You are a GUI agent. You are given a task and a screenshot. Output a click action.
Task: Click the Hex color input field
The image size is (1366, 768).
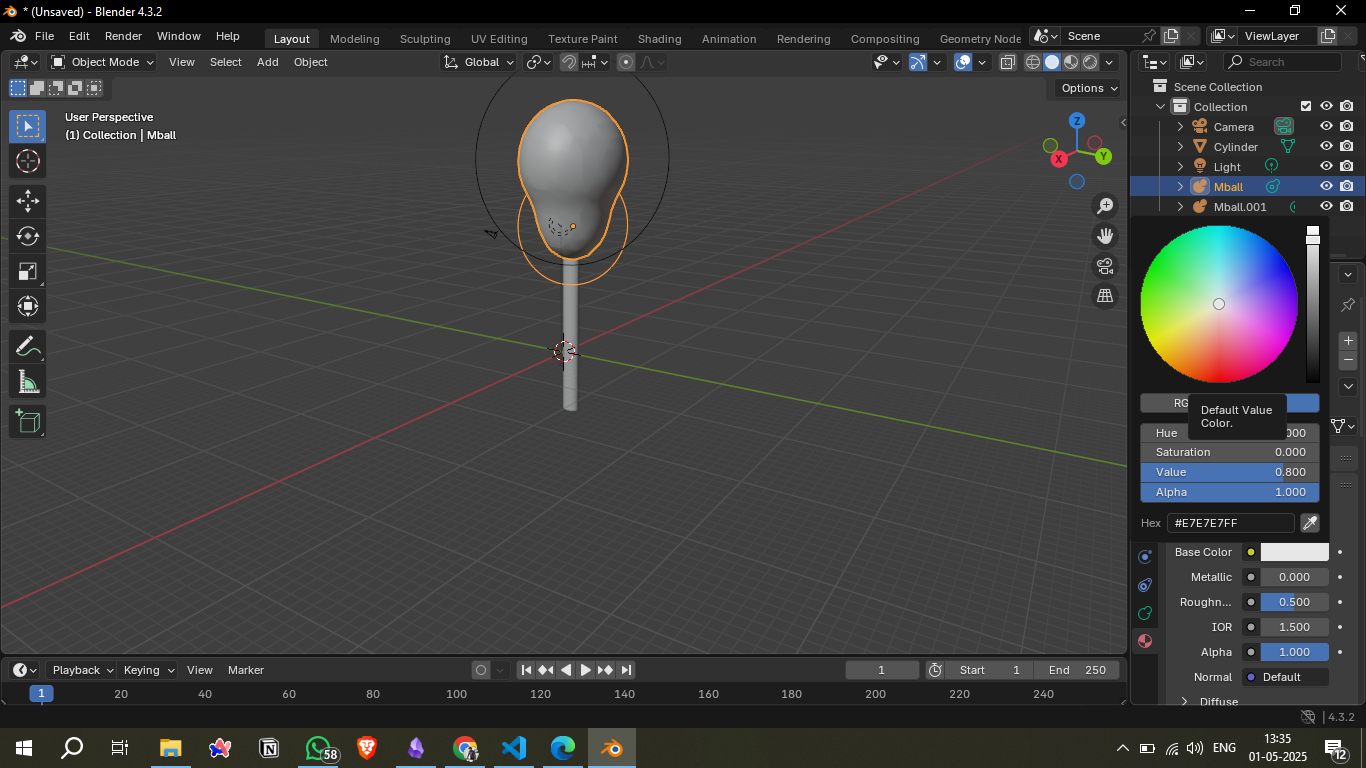point(1230,523)
